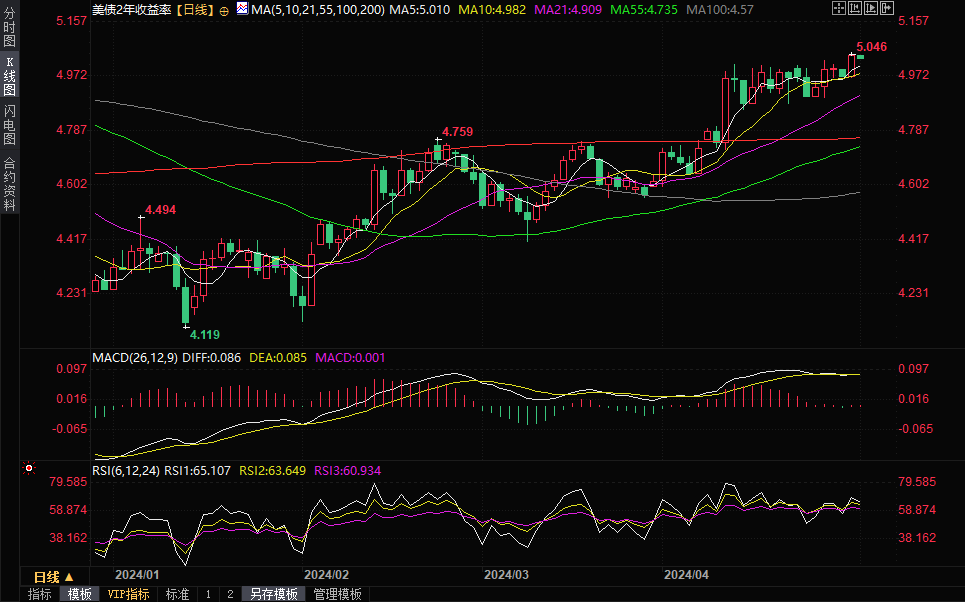Click the small icon right of 5.046 label
The image size is (965, 602).
(860, 57)
